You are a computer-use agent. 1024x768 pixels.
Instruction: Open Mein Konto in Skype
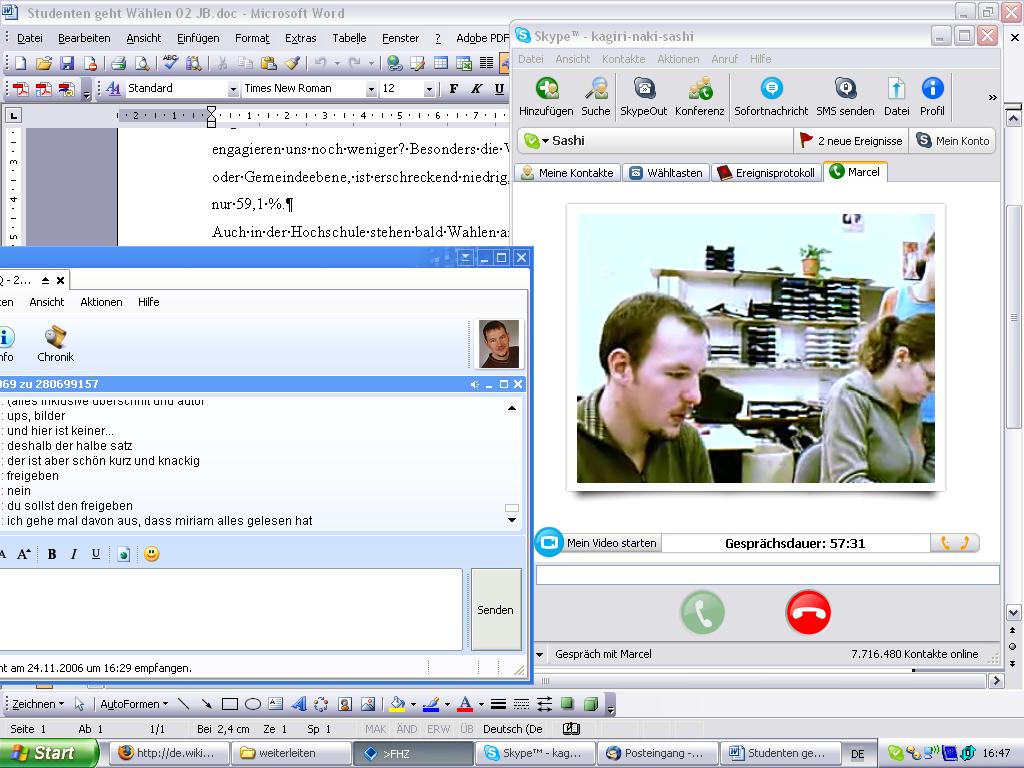coord(953,140)
